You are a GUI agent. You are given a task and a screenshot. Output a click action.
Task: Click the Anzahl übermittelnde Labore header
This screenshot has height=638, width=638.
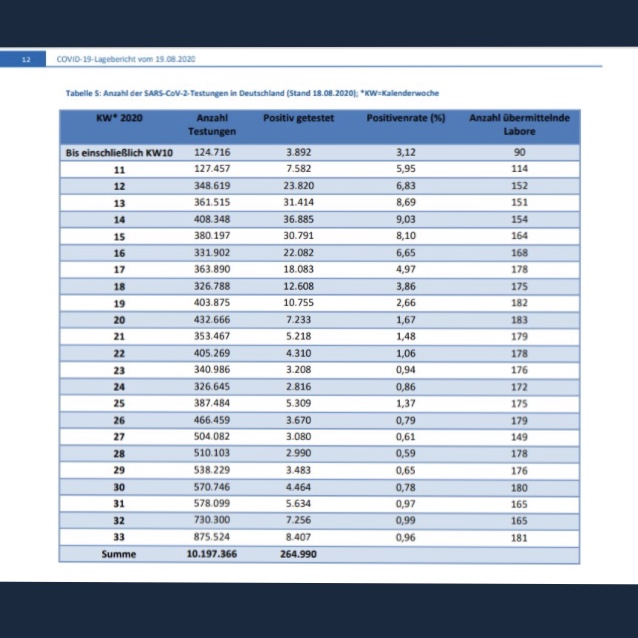[519, 124]
